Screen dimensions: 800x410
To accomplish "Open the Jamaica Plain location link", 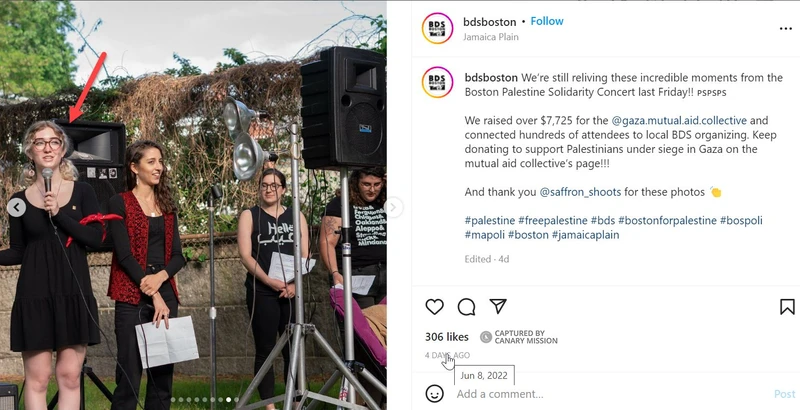I will tap(491, 37).
